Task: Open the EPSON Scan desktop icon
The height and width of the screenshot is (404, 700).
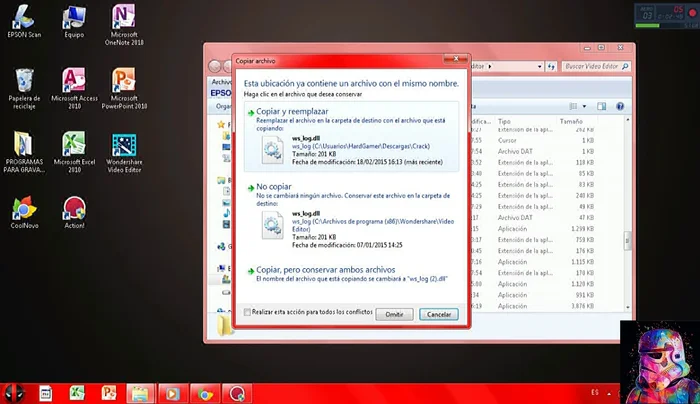Action: click(20, 18)
